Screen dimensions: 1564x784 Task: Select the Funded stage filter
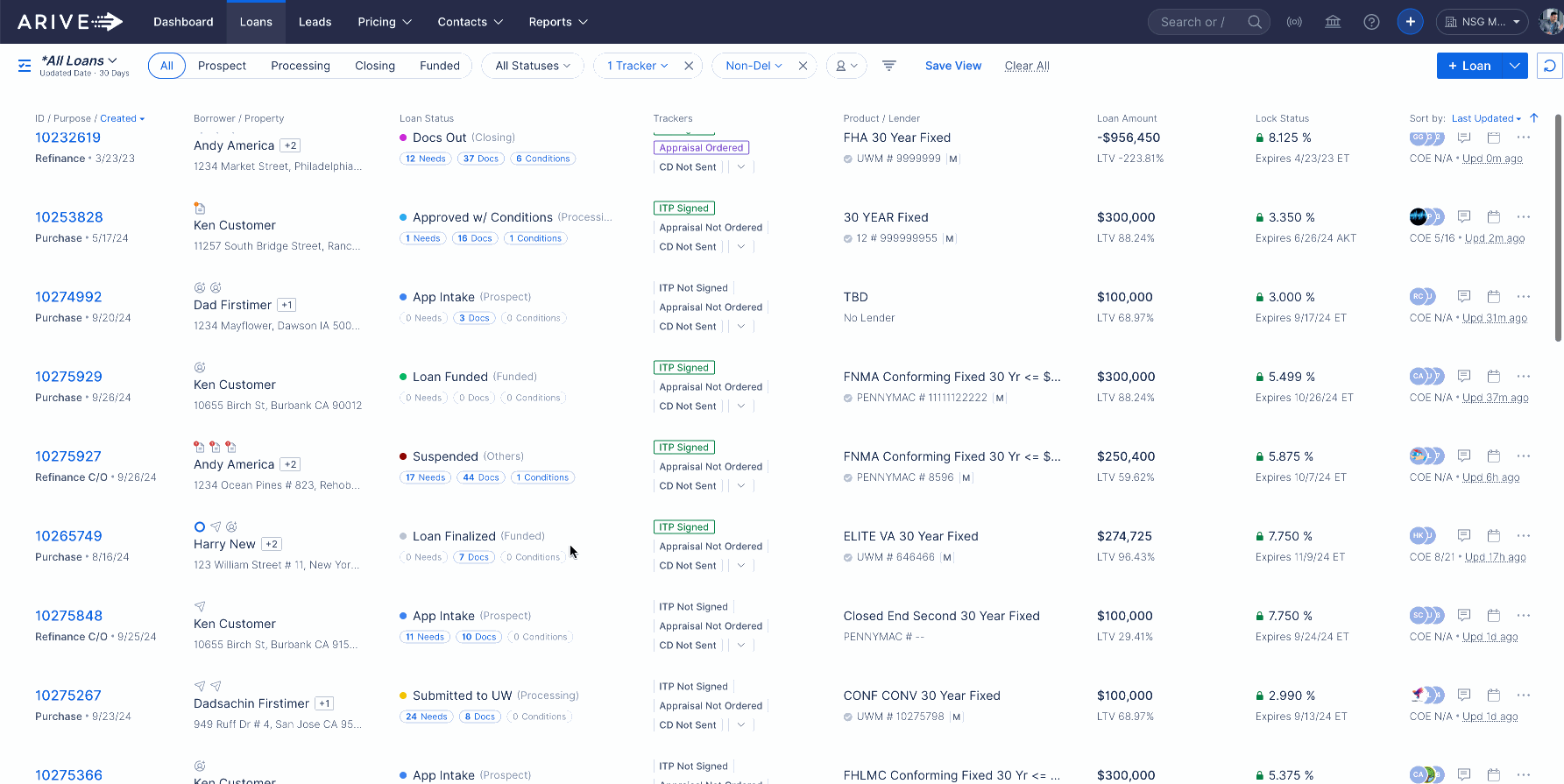[440, 66]
